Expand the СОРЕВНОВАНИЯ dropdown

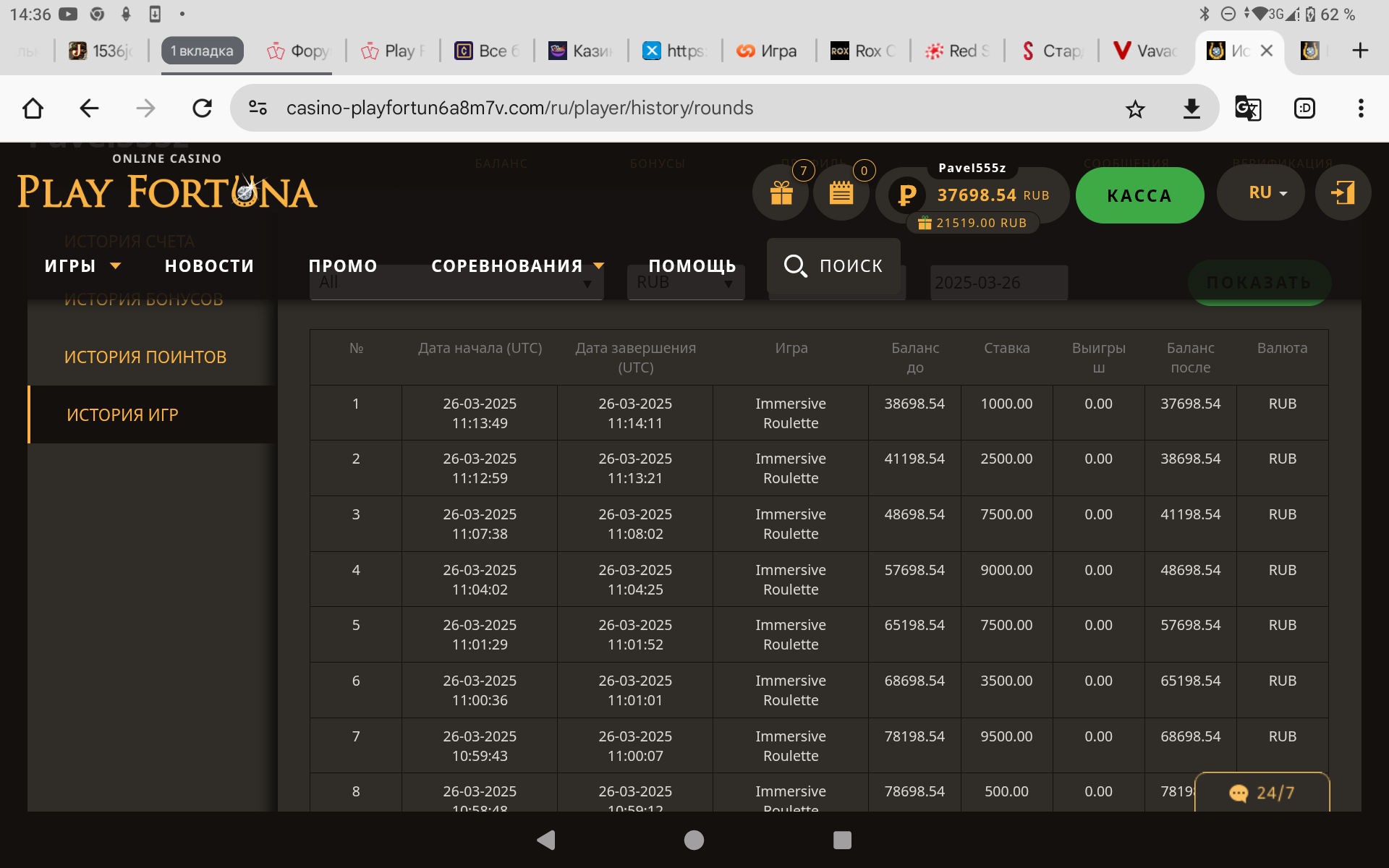517,266
